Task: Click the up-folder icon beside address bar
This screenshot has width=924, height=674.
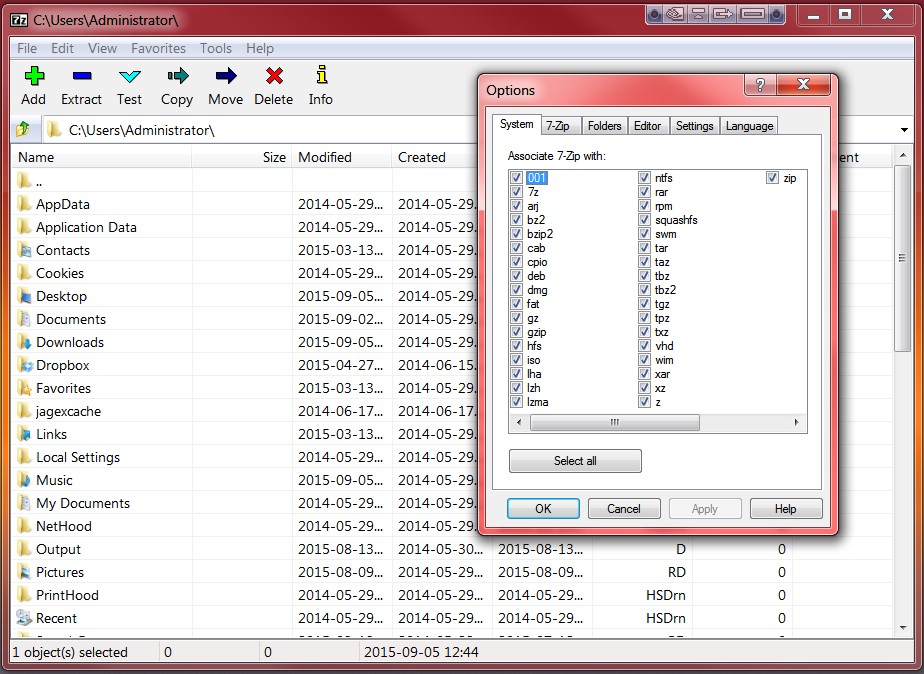Action: coord(23,130)
